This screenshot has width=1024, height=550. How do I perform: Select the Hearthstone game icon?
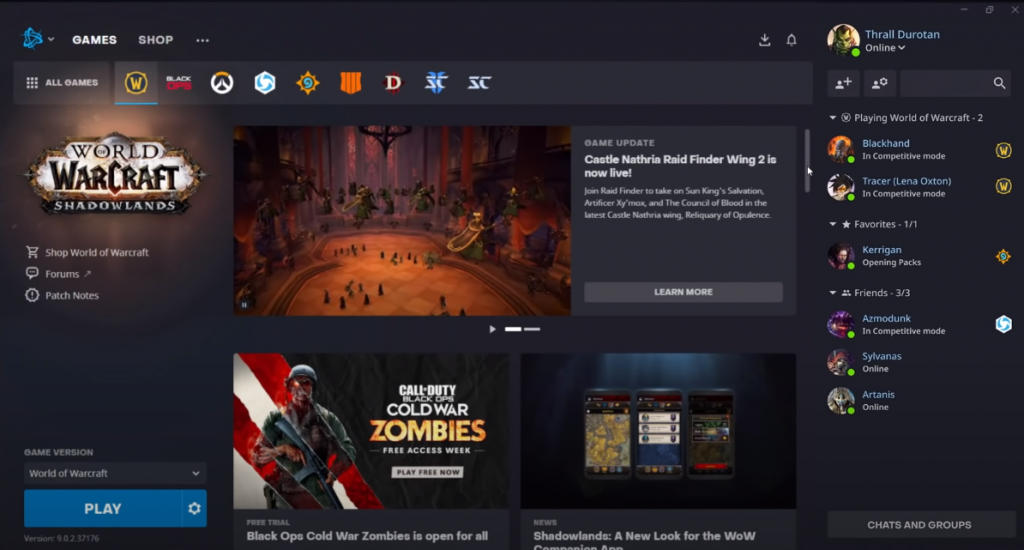[308, 83]
